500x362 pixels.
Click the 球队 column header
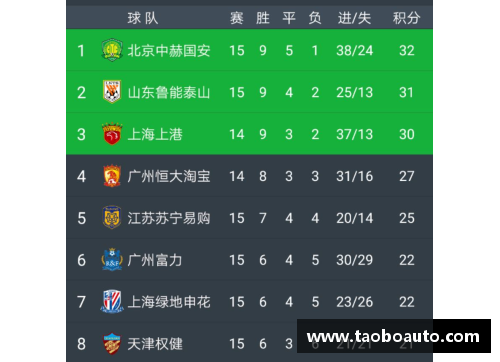[143, 18]
